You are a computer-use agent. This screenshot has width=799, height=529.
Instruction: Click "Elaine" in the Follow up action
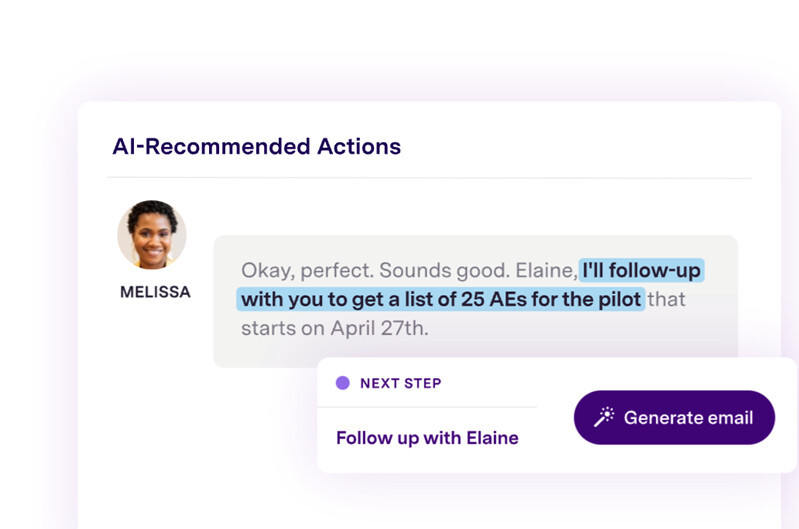click(x=489, y=438)
